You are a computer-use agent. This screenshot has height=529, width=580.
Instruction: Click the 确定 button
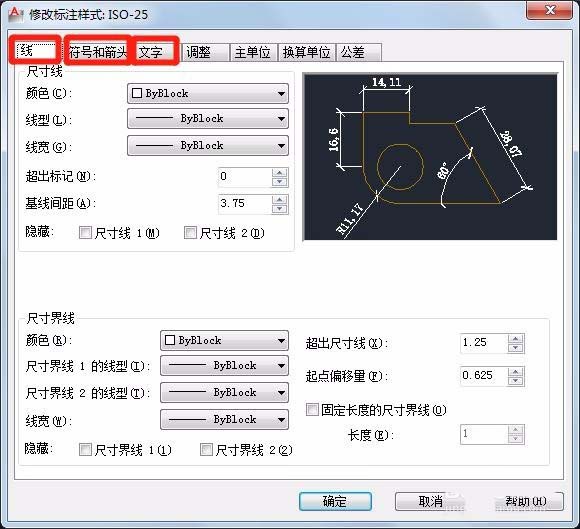coord(335,502)
